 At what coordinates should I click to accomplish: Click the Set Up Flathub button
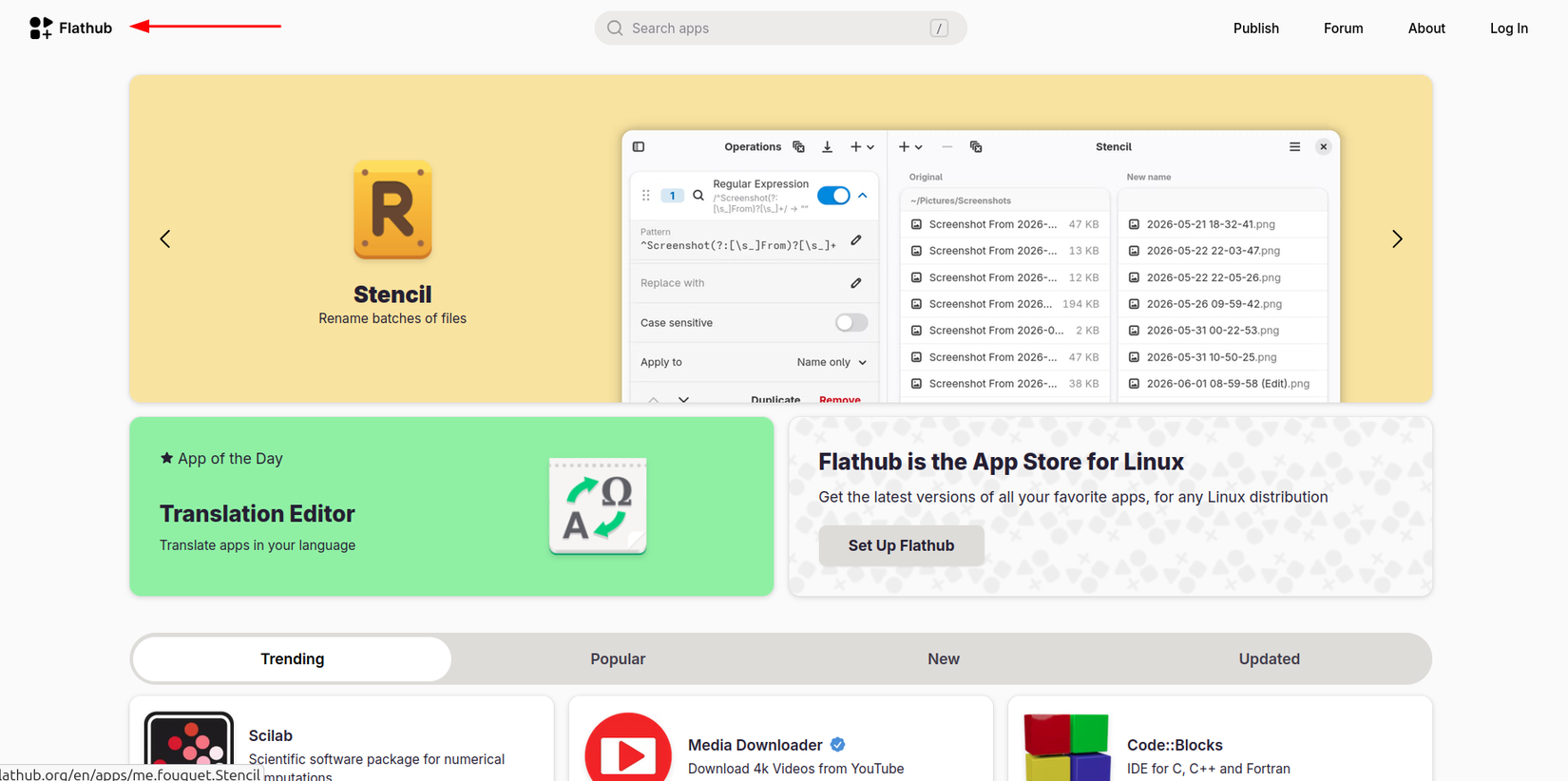[901, 545]
